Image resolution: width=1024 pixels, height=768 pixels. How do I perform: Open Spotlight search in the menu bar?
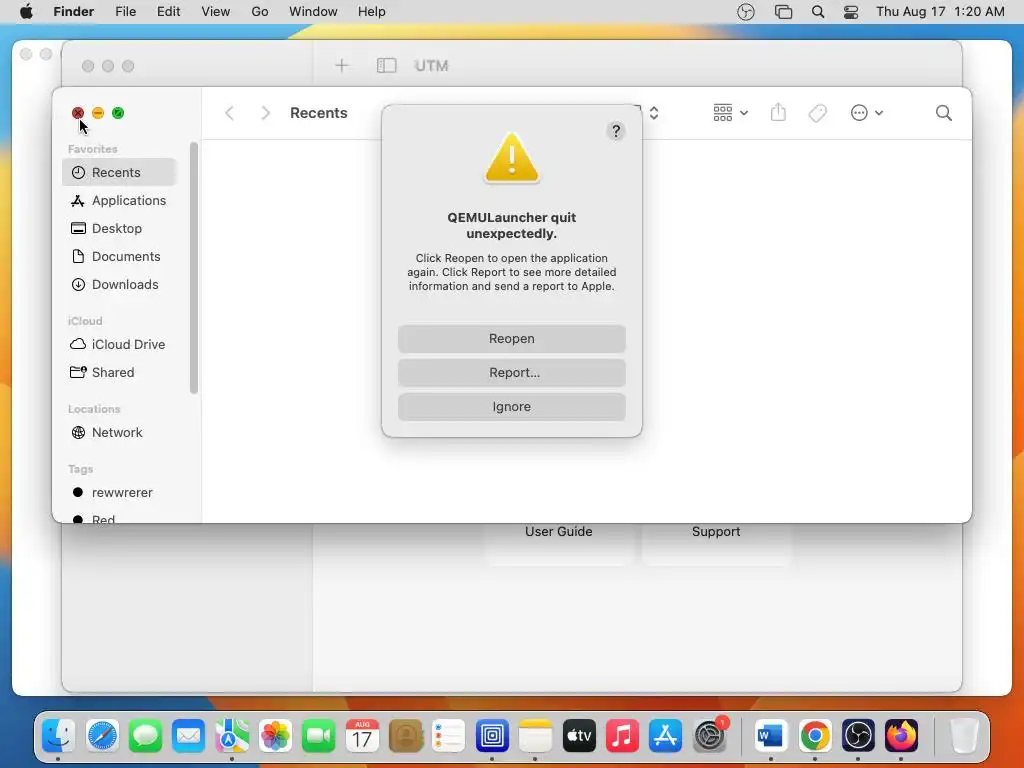point(818,12)
